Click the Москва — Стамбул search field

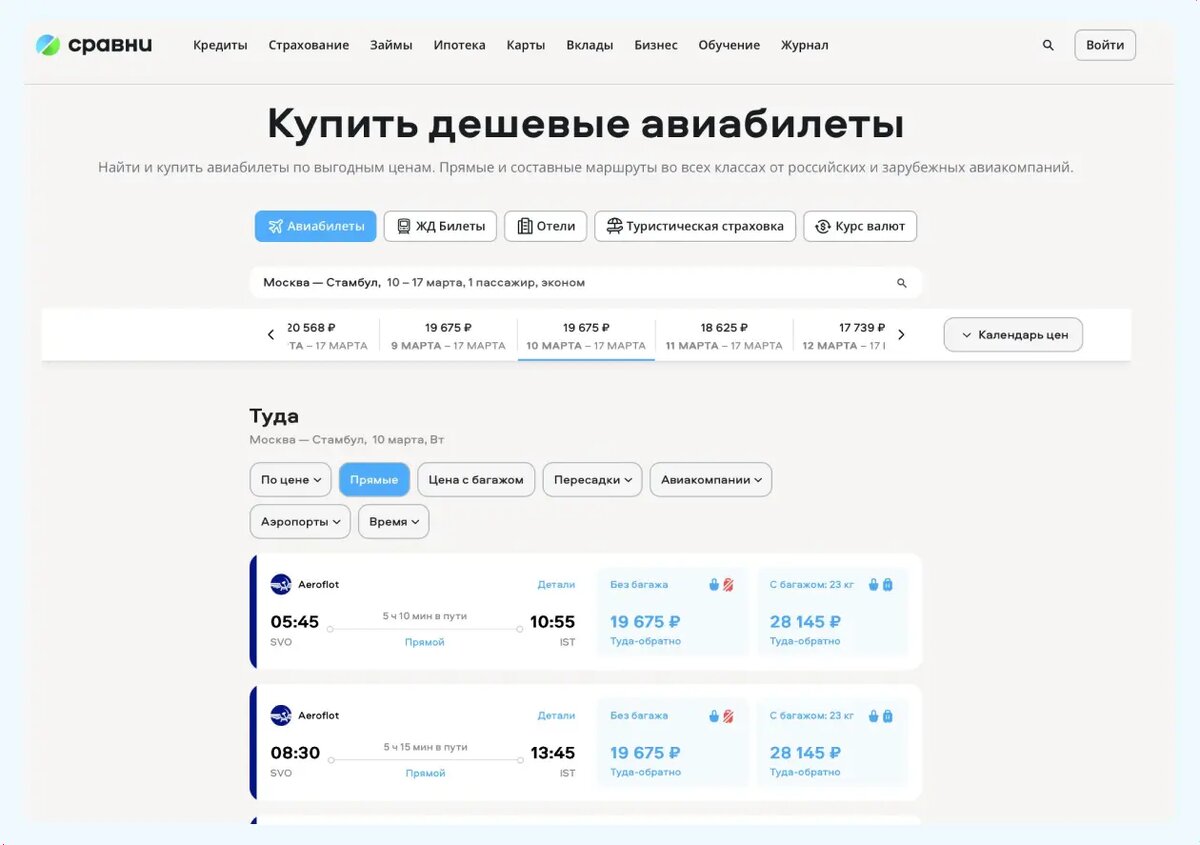pos(585,283)
